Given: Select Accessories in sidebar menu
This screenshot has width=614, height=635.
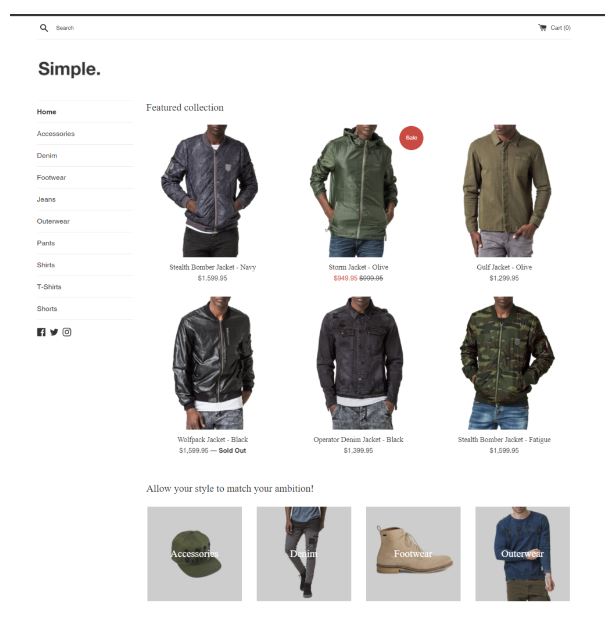Looking at the screenshot, I should click(x=55, y=134).
